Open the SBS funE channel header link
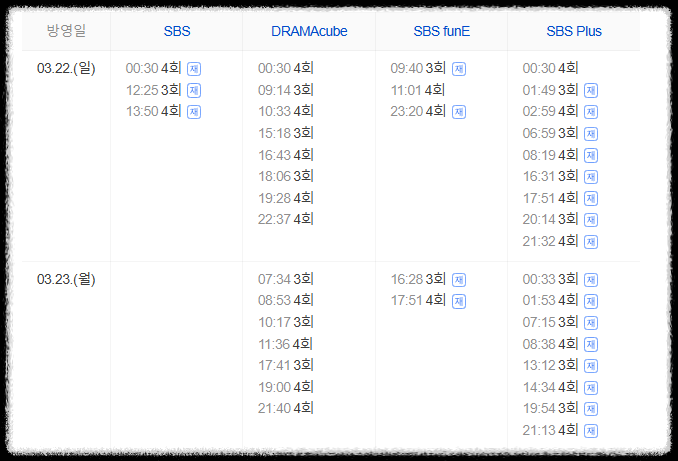The image size is (678, 461). coord(441,31)
